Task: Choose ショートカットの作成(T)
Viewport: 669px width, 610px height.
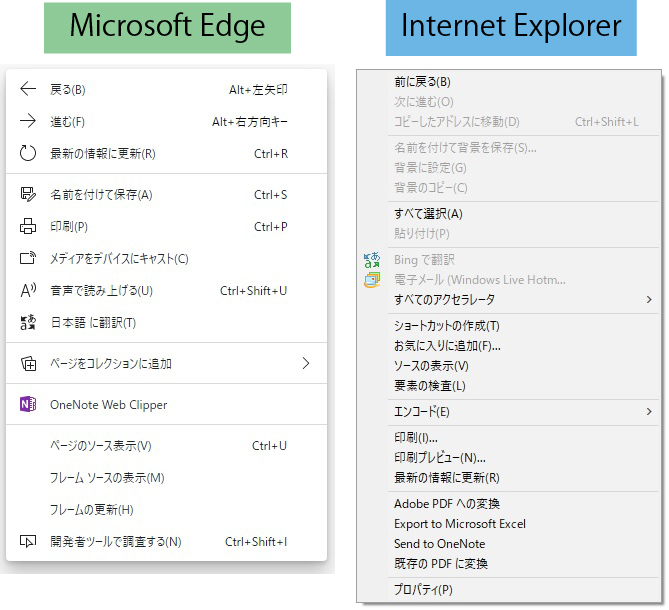Action: [x=509, y=326]
